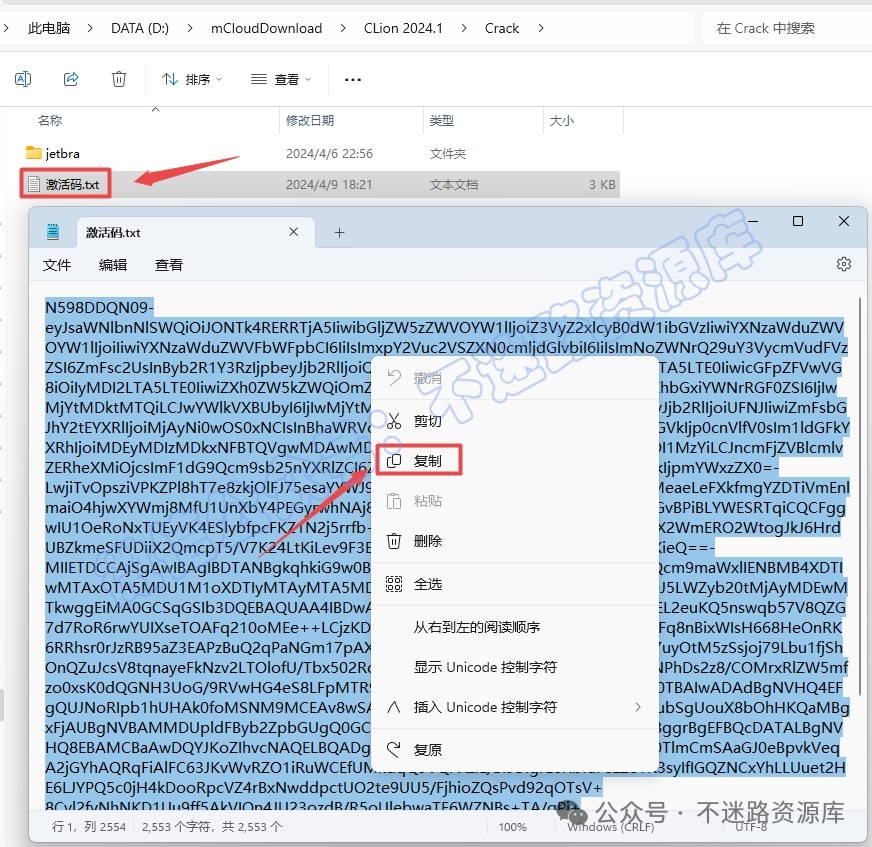Screen dimensions: 872x847
Task: Open the 查看 view dropdown in Explorer
Action: (281, 80)
